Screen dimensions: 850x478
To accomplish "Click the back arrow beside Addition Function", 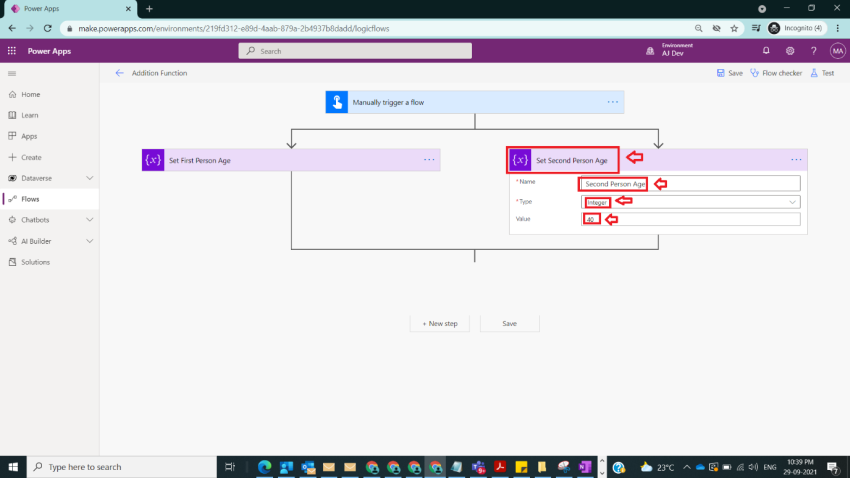I will click(x=119, y=73).
